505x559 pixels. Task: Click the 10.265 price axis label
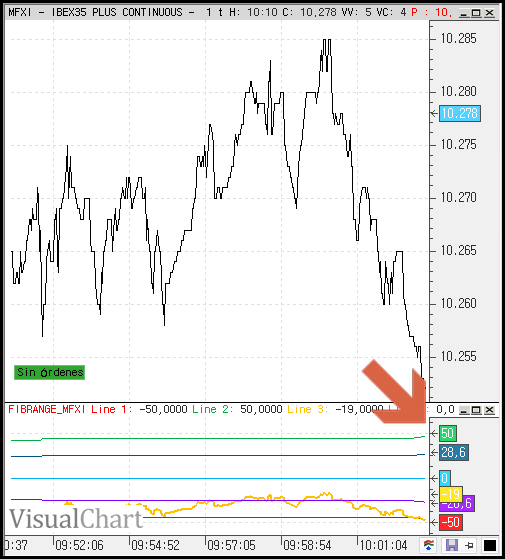(x=458, y=251)
